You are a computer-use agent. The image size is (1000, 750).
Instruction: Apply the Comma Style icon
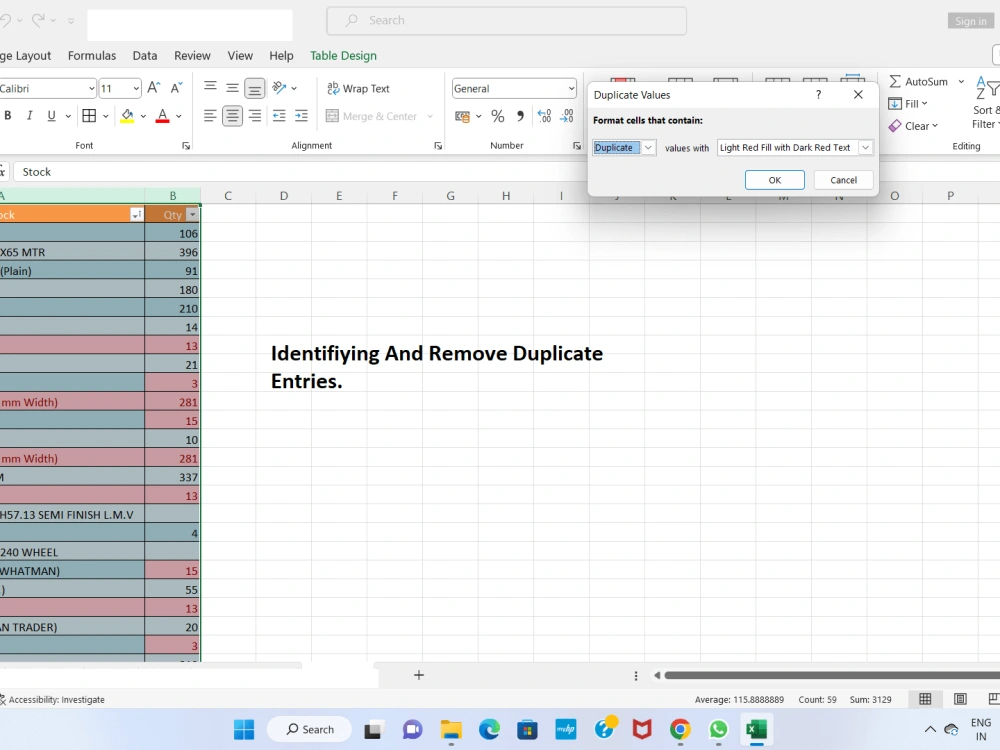point(519,116)
